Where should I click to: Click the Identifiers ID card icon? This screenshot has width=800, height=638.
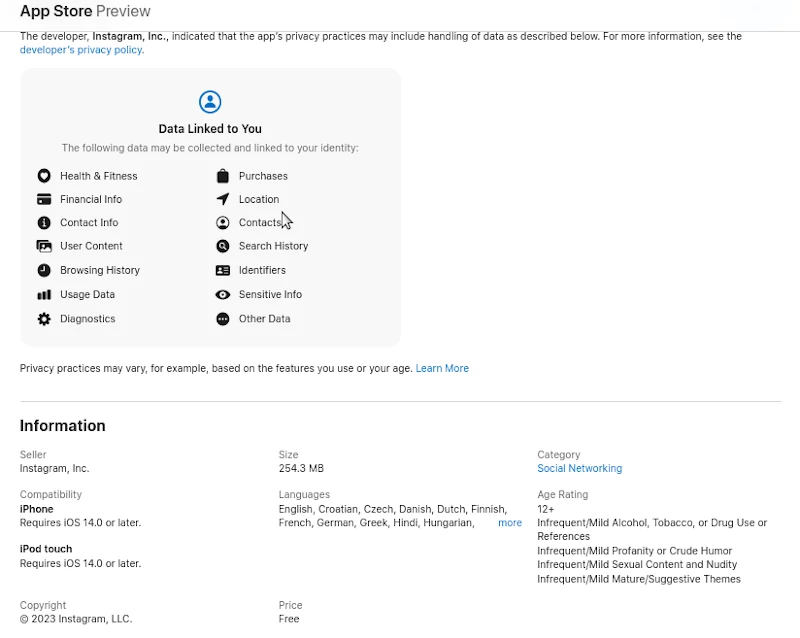[x=222, y=270]
